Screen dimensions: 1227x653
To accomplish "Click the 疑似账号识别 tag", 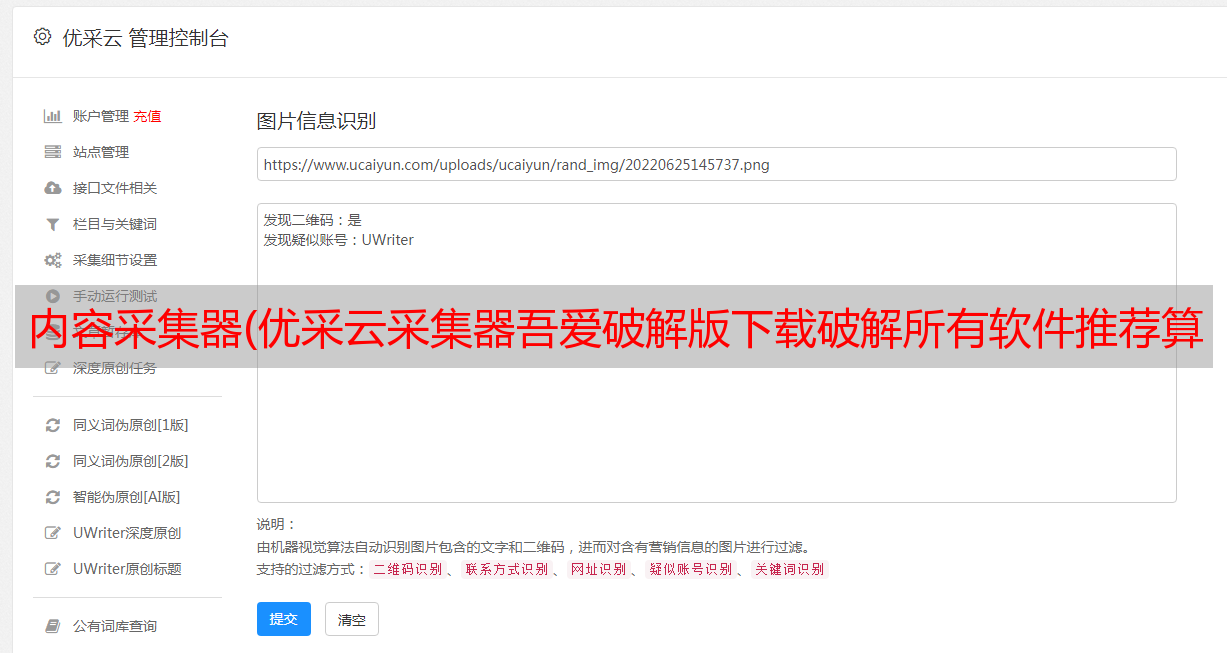I will tap(691, 569).
